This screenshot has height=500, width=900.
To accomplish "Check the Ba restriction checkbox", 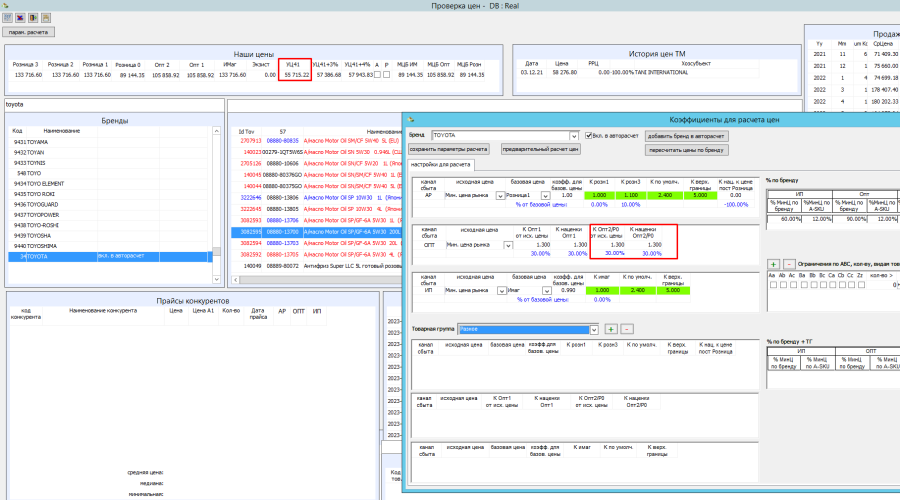I will point(804,285).
